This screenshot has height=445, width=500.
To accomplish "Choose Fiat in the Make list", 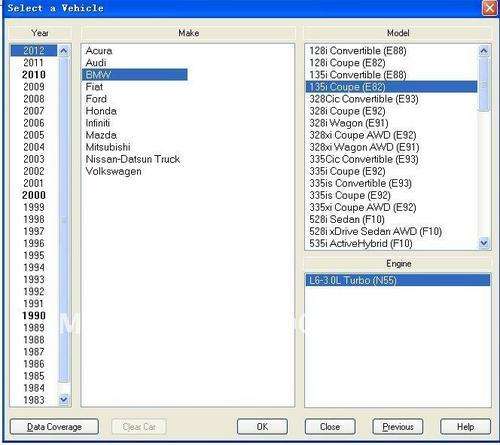I will [x=94, y=87].
